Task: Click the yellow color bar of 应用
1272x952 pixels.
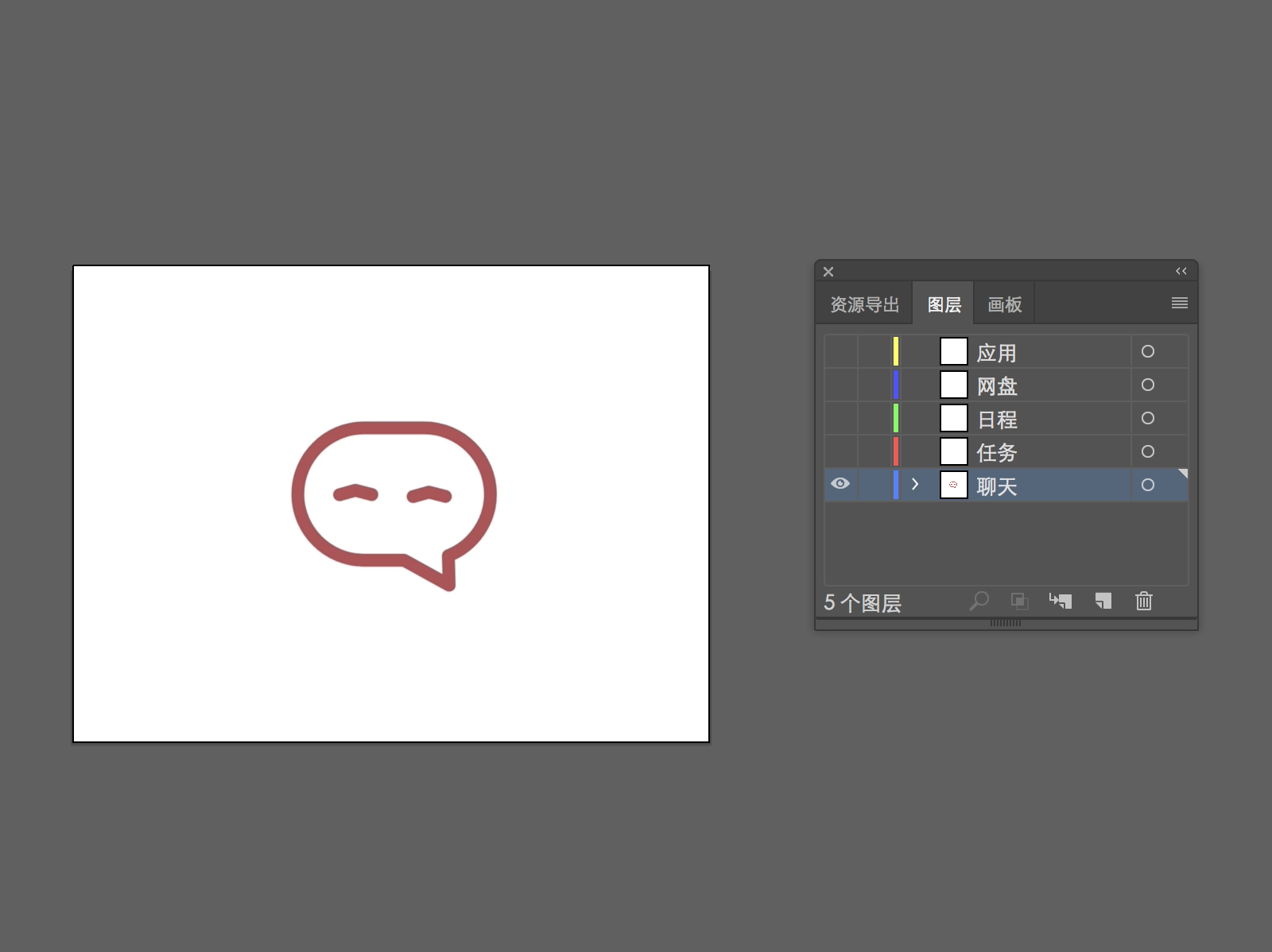Action: click(896, 351)
